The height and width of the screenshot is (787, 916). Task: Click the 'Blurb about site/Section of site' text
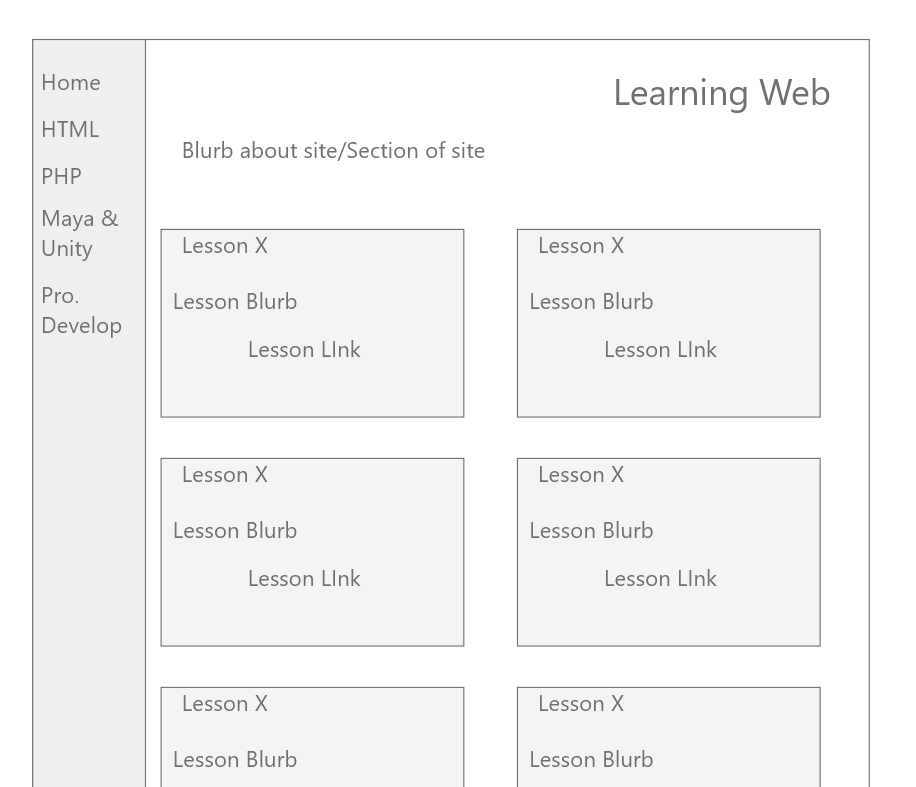[333, 151]
